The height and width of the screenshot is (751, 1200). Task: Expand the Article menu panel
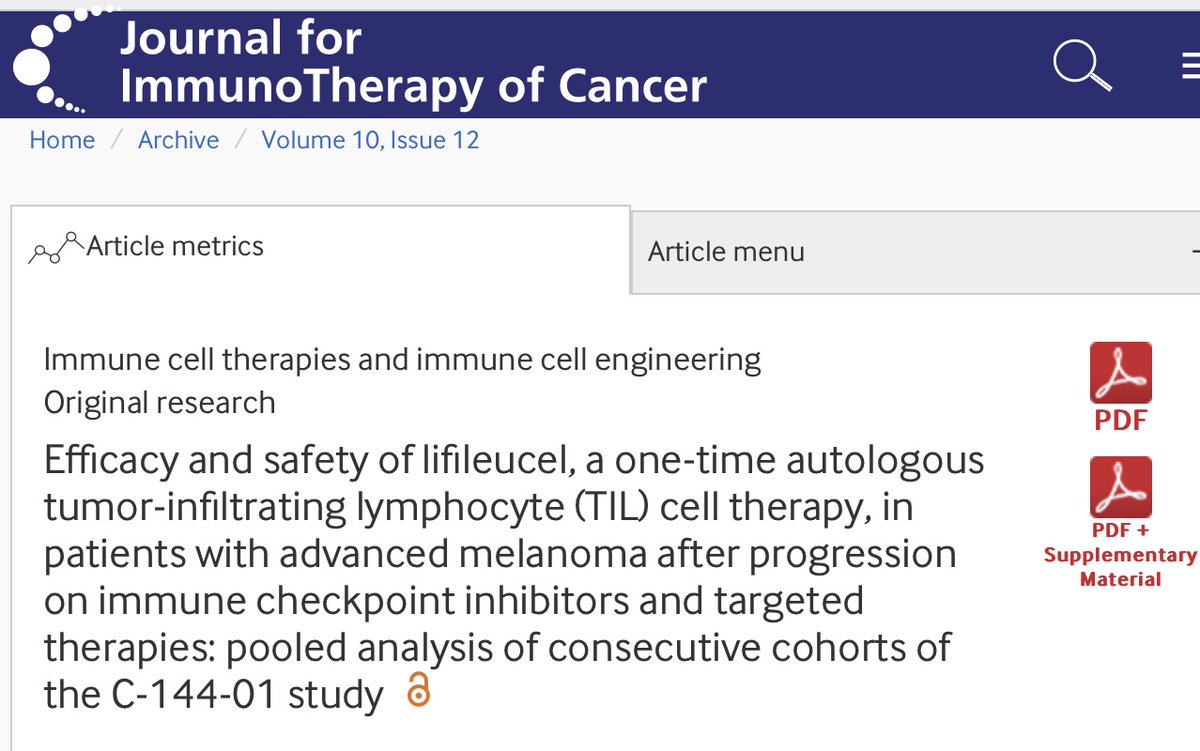tap(726, 251)
